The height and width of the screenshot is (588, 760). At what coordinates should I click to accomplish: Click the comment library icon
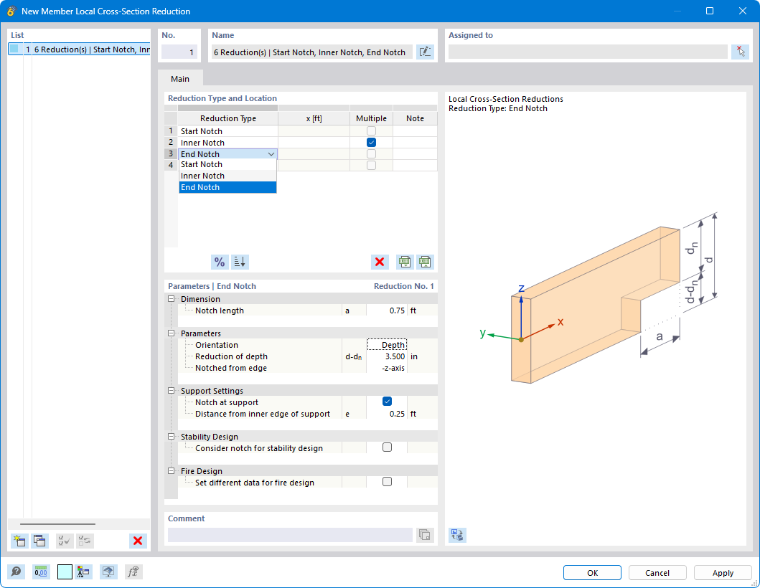pyautogui.click(x=425, y=535)
